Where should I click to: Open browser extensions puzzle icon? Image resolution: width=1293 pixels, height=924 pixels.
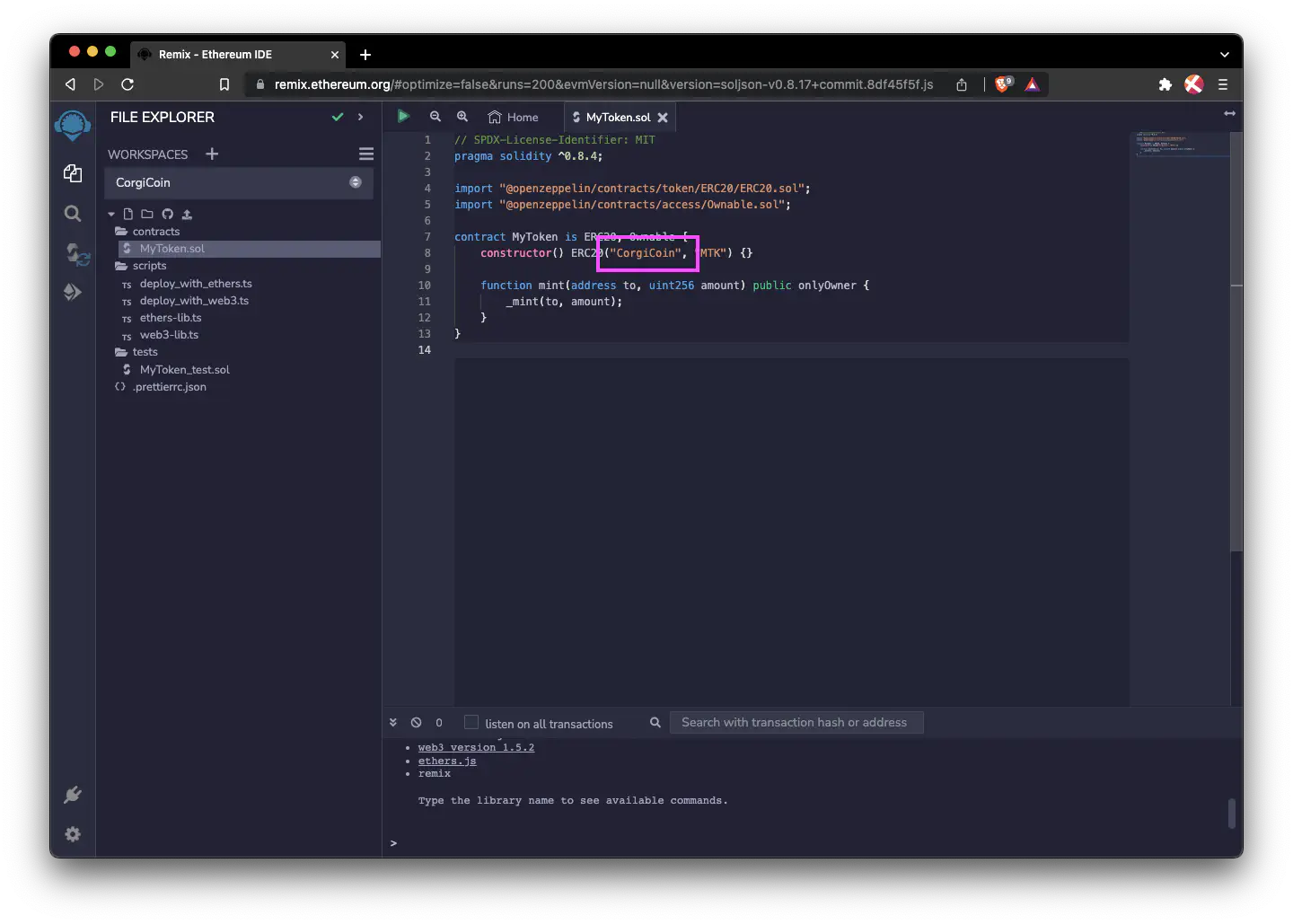pos(1165,84)
